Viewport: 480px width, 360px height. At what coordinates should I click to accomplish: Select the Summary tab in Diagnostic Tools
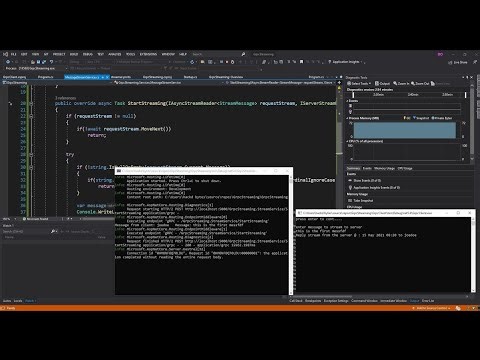[x=353, y=168]
